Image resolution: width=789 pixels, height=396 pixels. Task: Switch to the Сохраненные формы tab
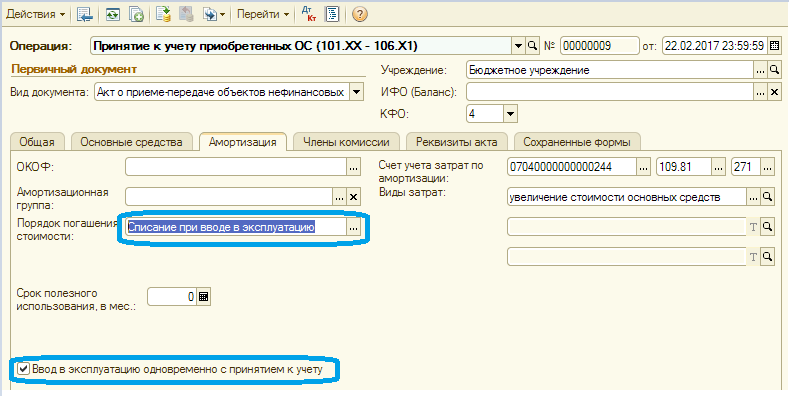577,142
